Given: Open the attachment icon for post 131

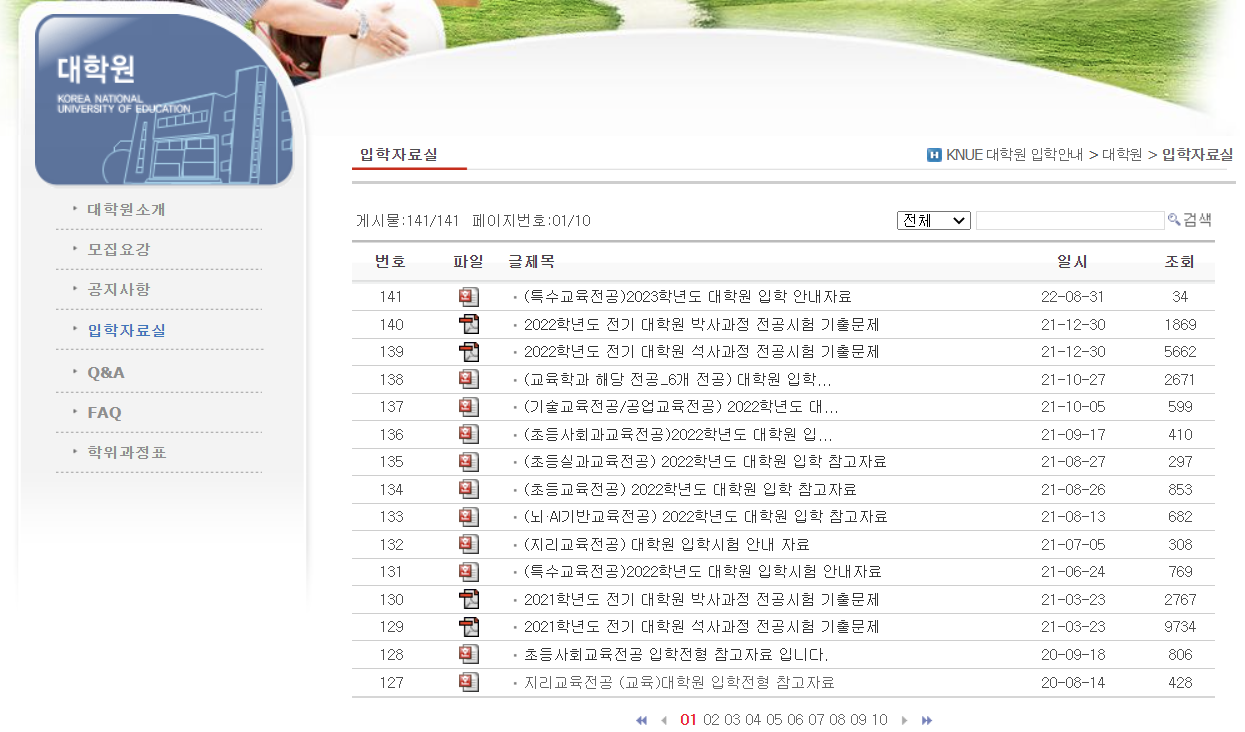Looking at the screenshot, I should pos(468,572).
